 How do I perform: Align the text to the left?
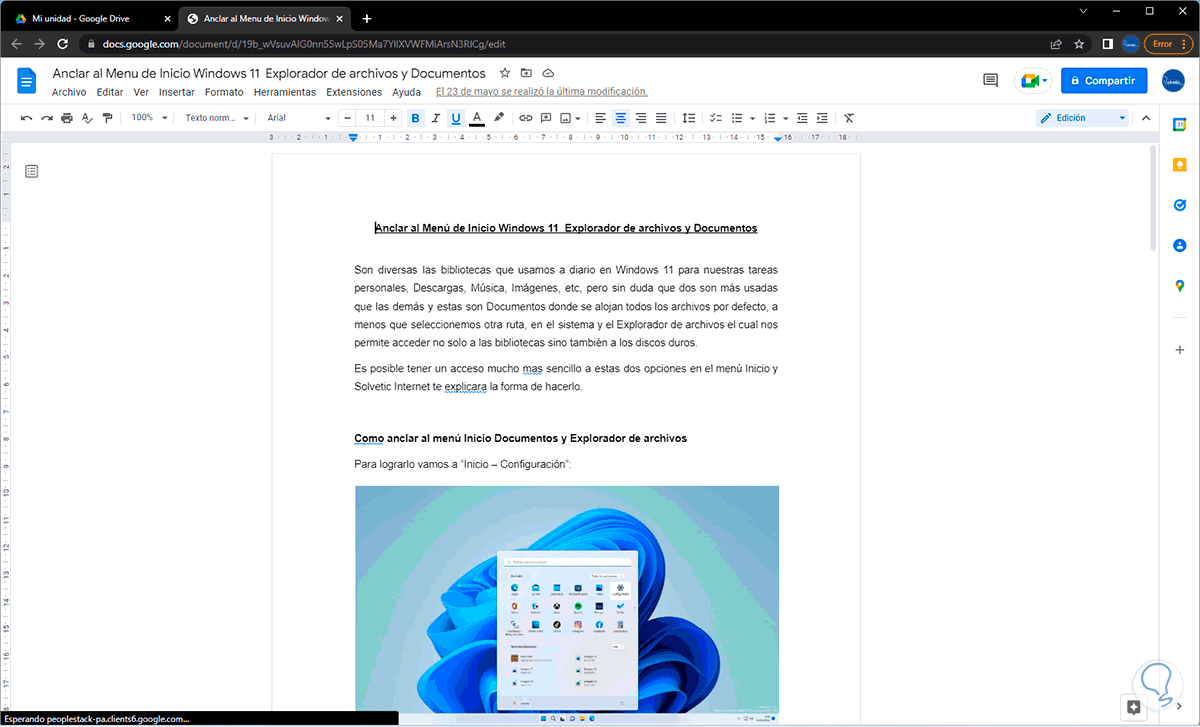point(601,118)
